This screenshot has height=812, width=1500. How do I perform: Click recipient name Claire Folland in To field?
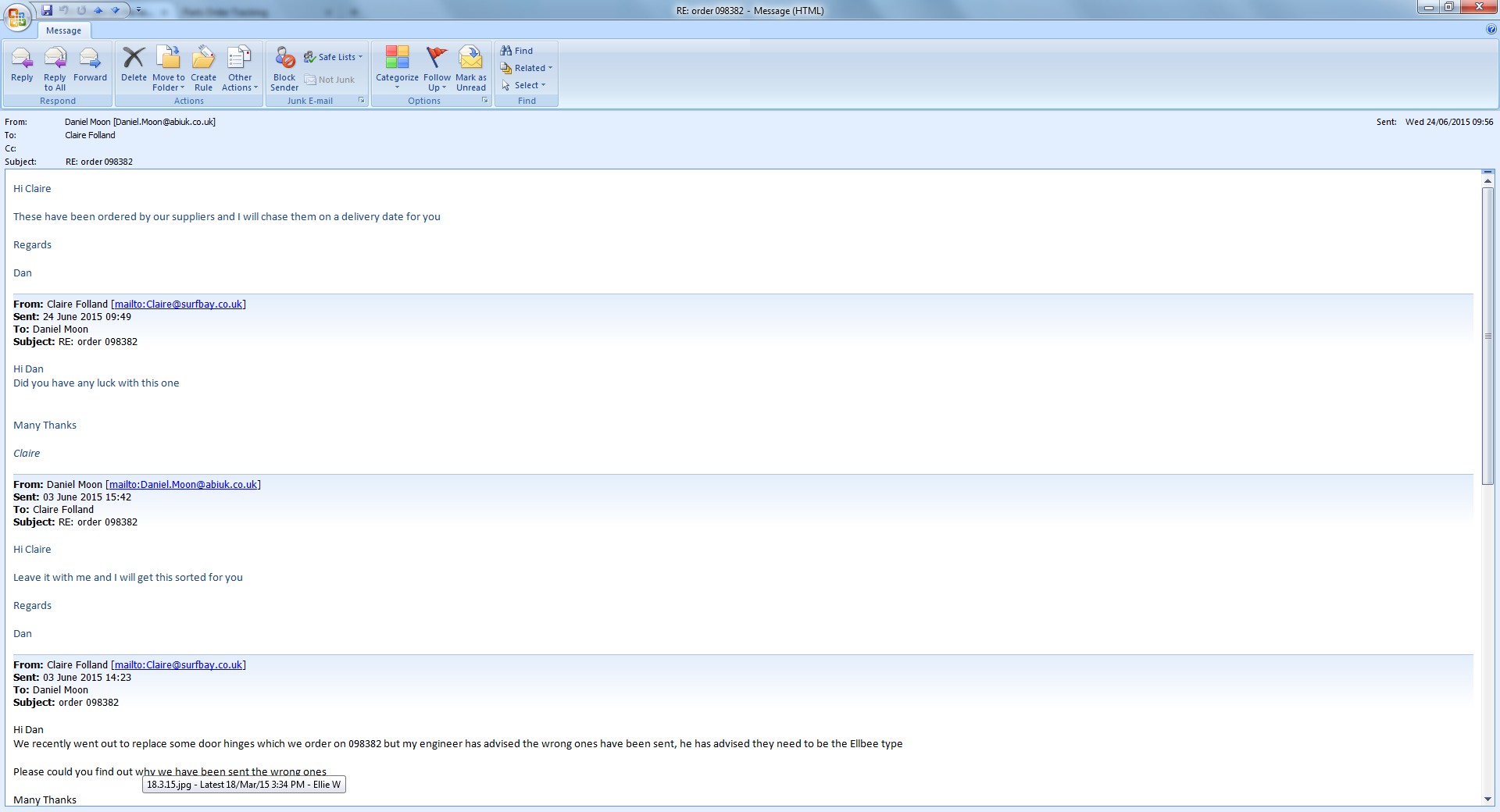click(x=90, y=135)
